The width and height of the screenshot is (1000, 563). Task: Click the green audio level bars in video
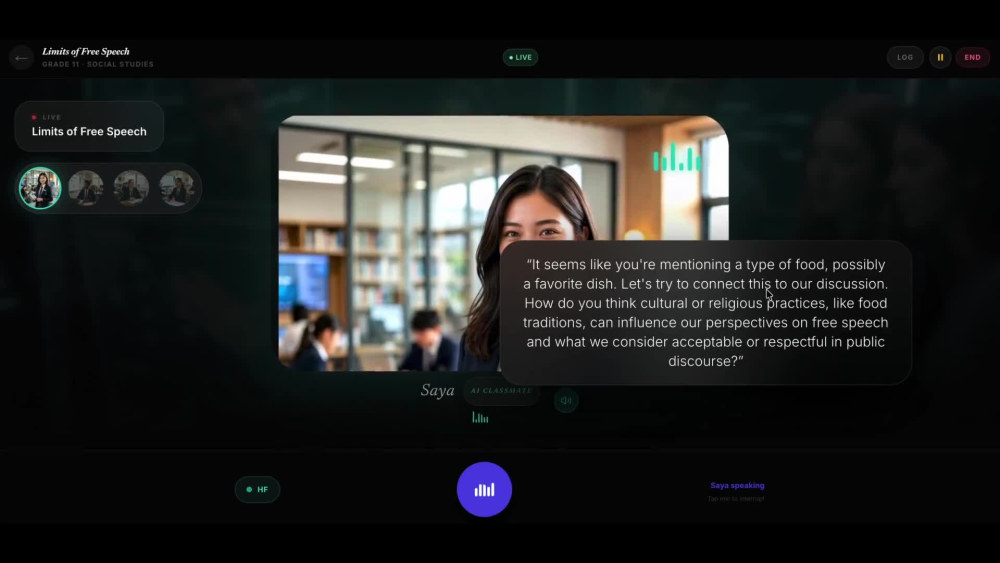coord(677,157)
